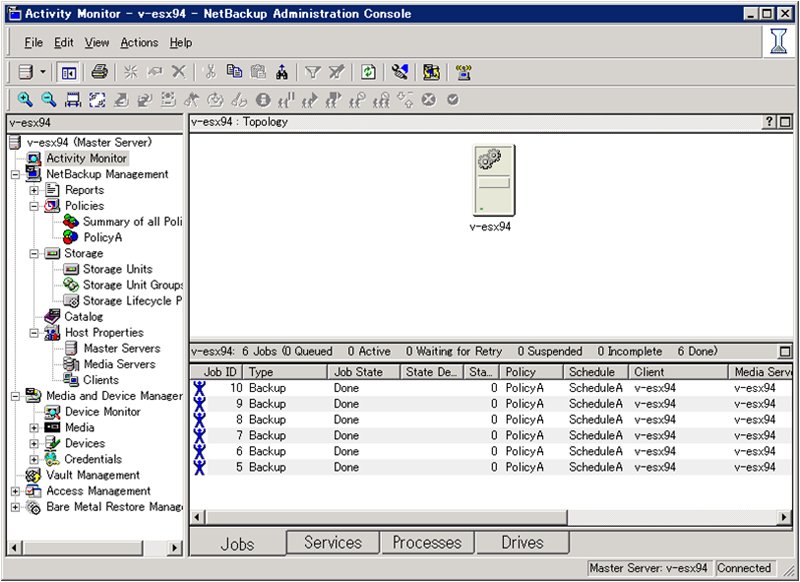Click the Fit Width topology icon

click(72, 99)
